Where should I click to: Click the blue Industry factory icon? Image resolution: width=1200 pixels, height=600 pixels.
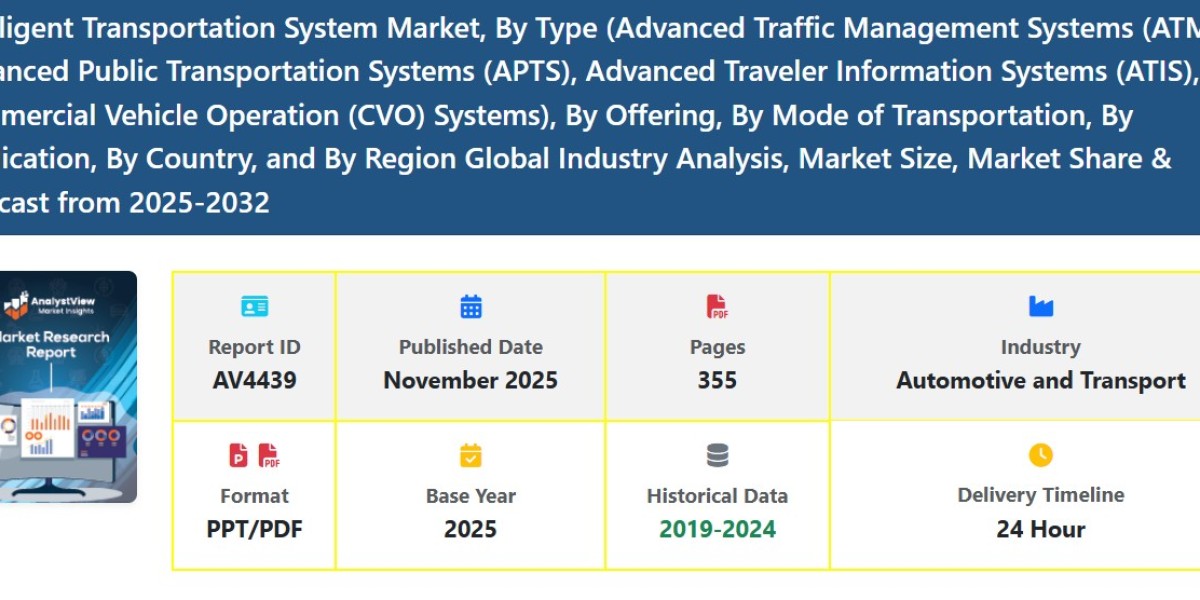pos(1041,305)
